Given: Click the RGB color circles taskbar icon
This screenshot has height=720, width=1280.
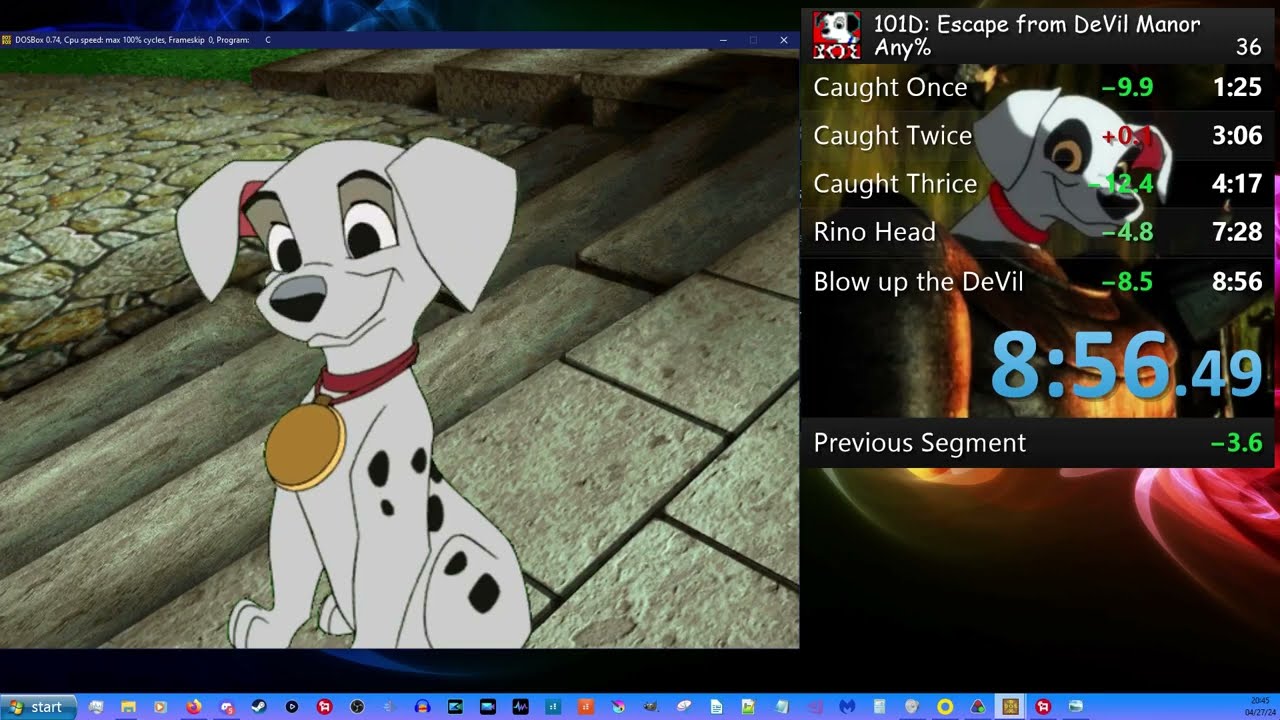Looking at the screenshot, I should pos(977,707).
